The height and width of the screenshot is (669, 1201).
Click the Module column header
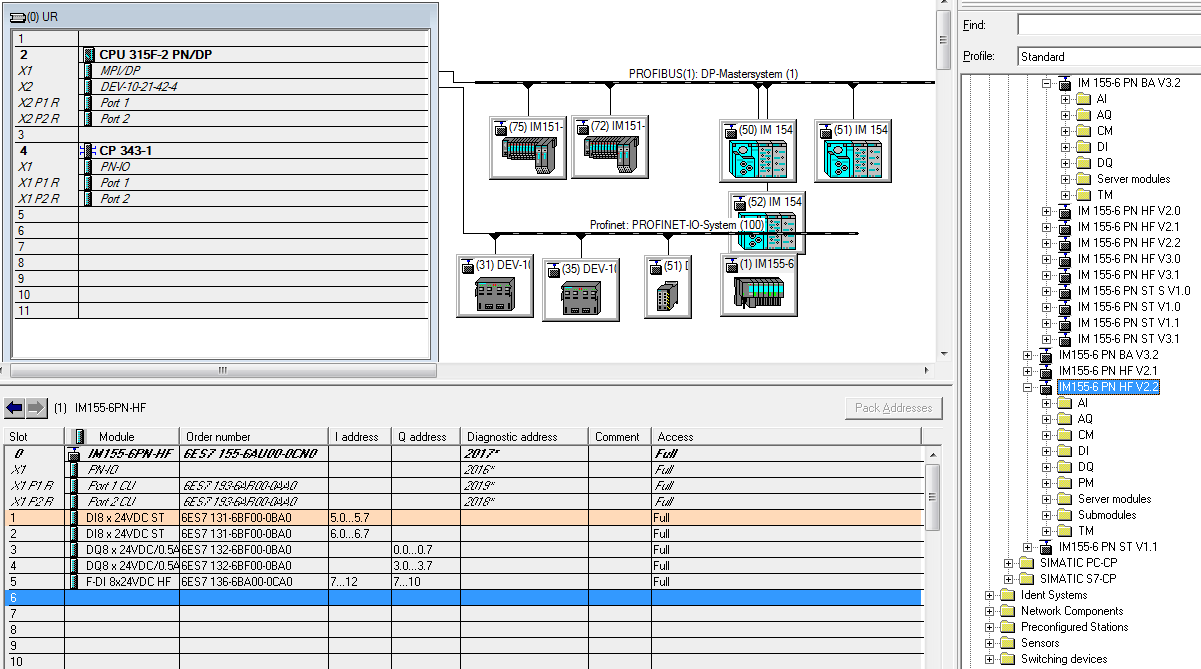click(122, 437)
